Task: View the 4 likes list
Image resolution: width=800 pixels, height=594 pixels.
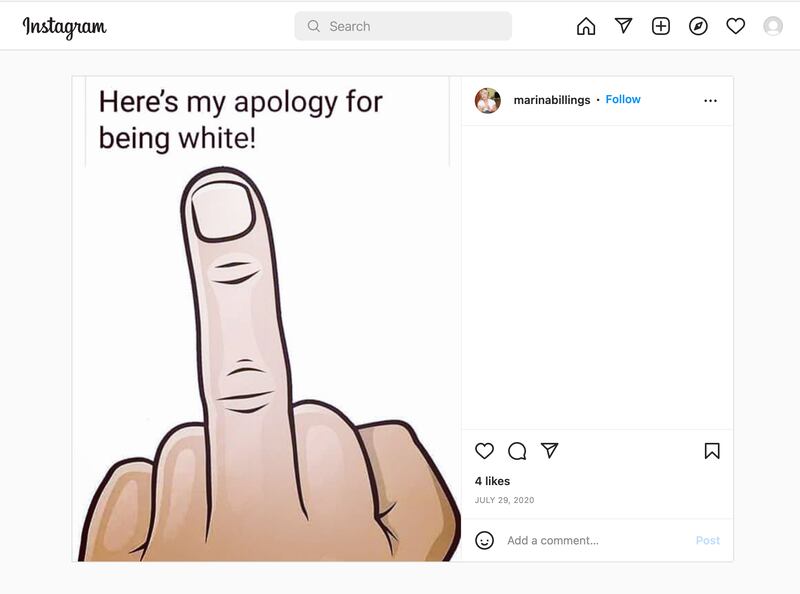Action: click(492, 481)
